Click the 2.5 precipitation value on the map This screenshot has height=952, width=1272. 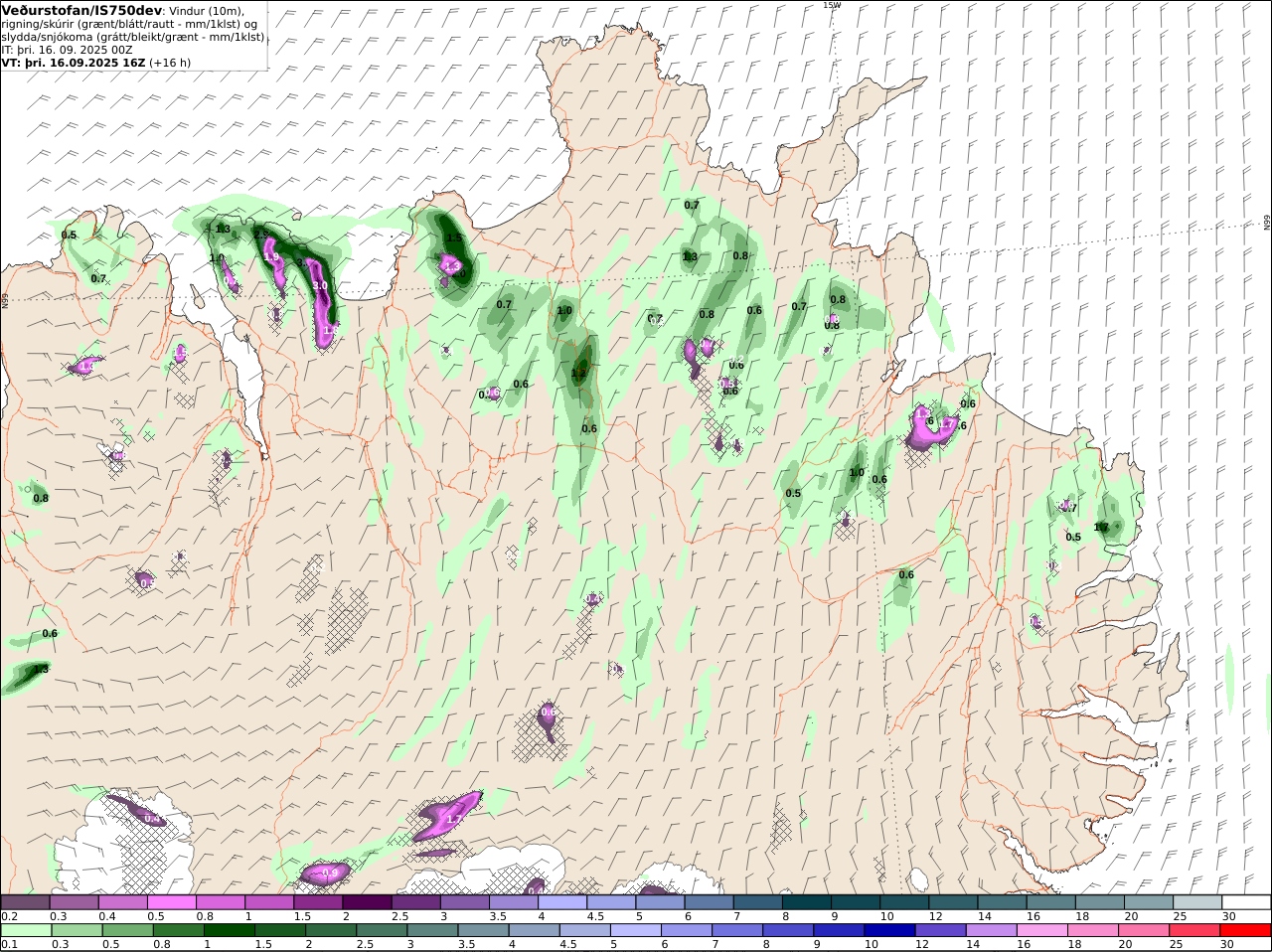pos(261,236)
